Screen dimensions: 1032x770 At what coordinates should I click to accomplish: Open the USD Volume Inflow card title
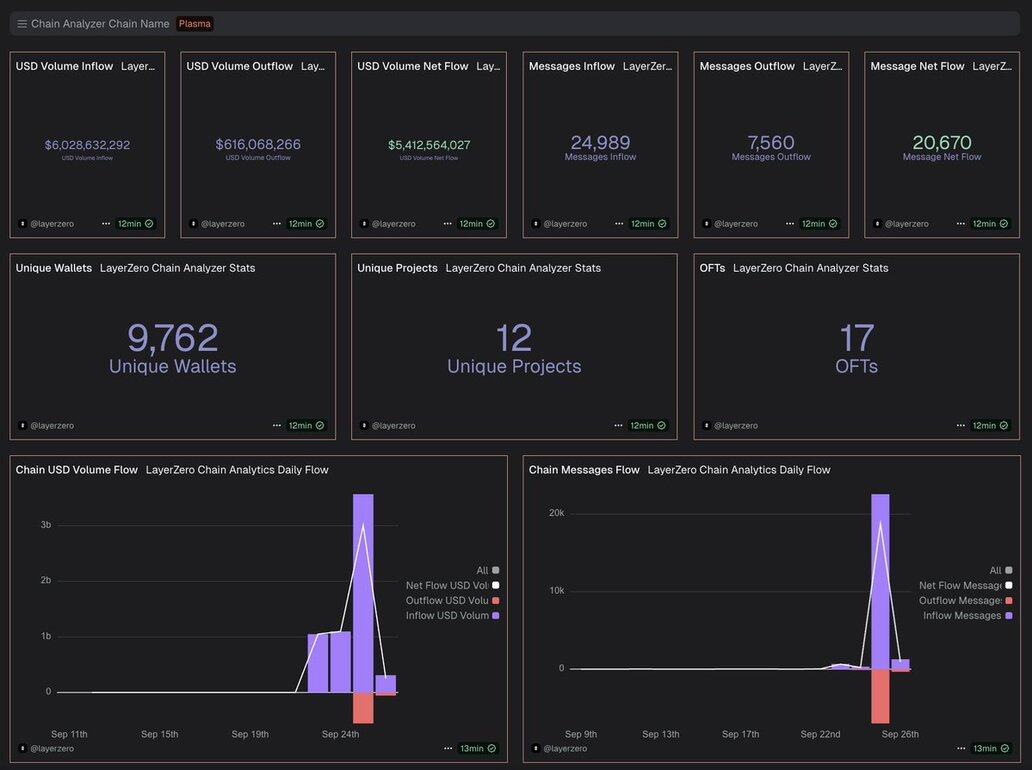coord(64,66)
